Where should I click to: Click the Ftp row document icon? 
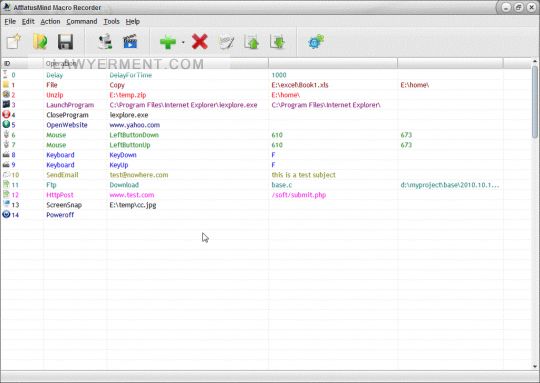coord(6,184)
